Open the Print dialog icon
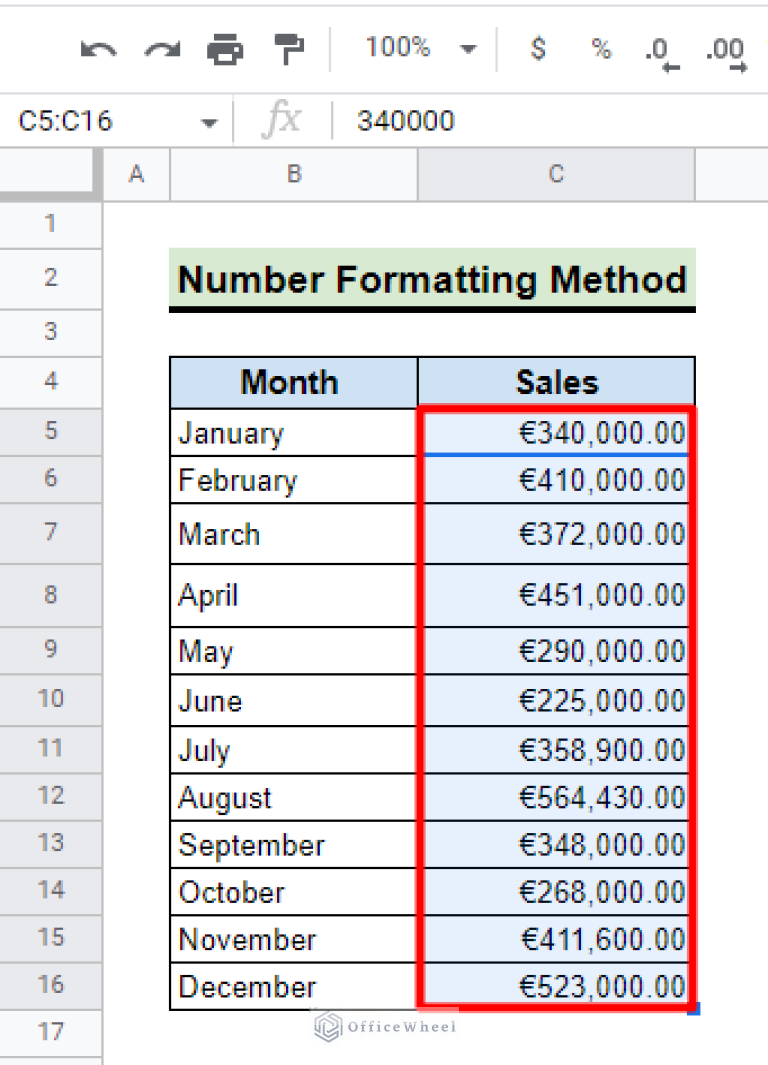Screen dimensions: 768x1065 tap(224, 49)
